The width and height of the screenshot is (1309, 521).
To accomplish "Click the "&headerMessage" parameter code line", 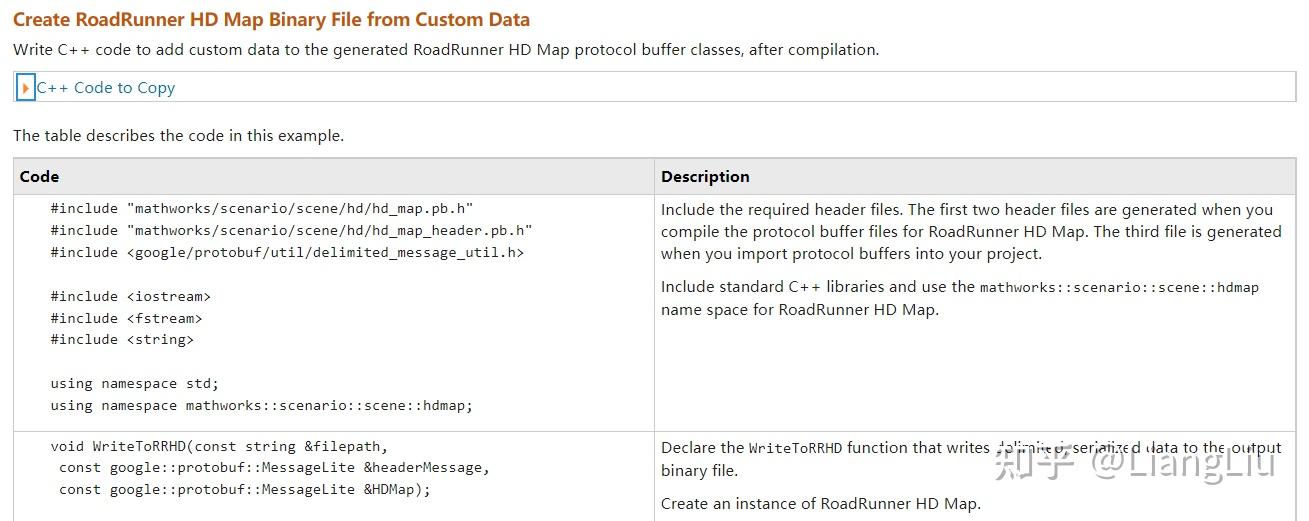I will click(274, 468).
